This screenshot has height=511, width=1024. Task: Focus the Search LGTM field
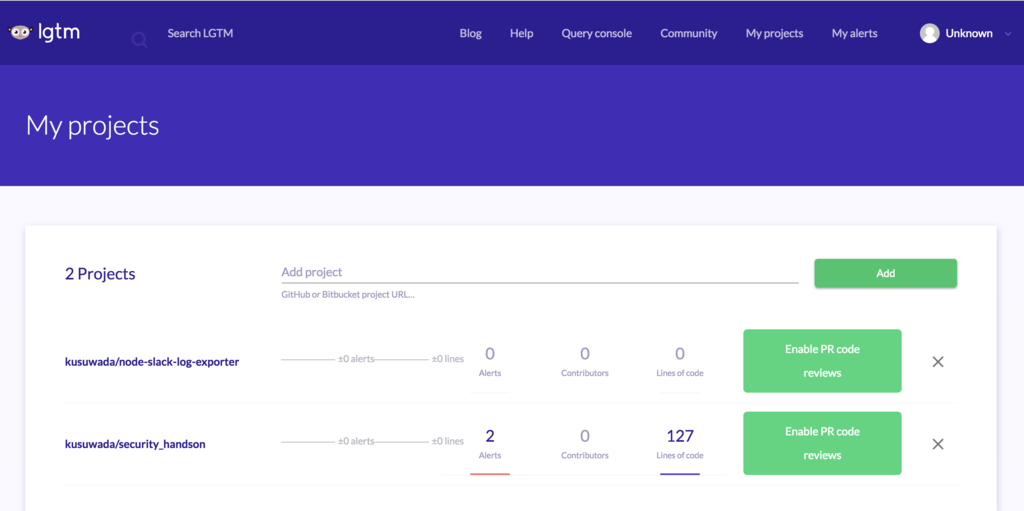200,33
